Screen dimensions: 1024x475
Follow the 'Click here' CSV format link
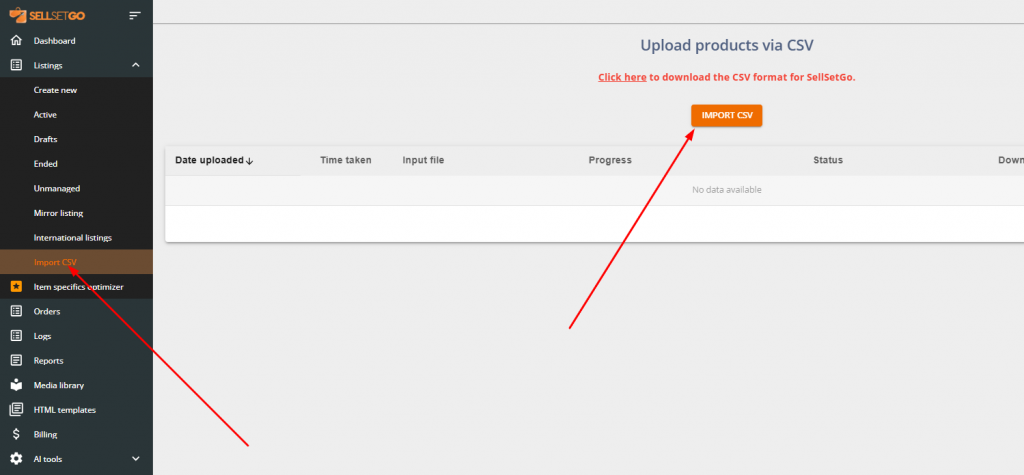[622, 77]
